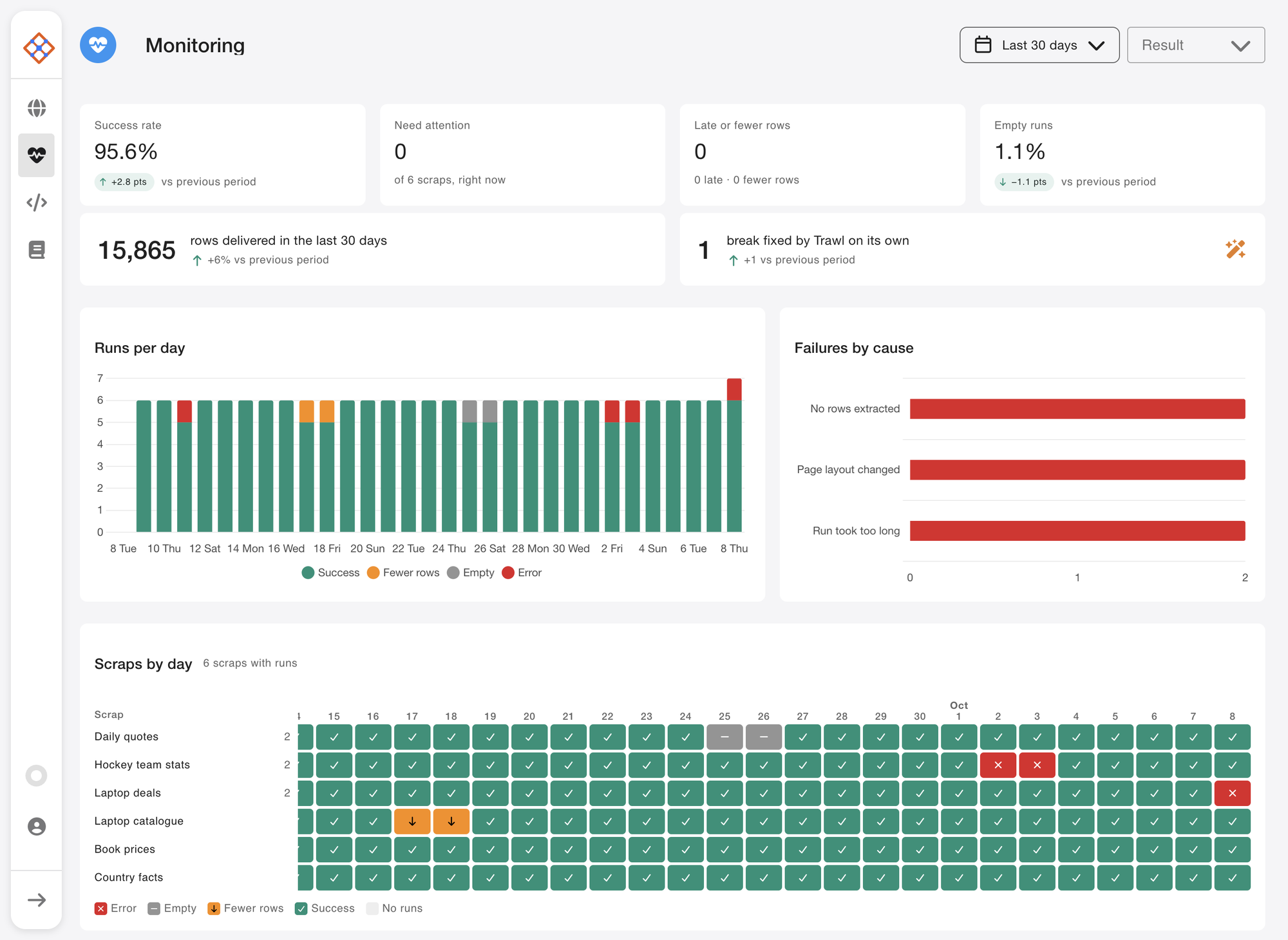
Task: Click the Laptop deals scrap name
Action: 128,793
